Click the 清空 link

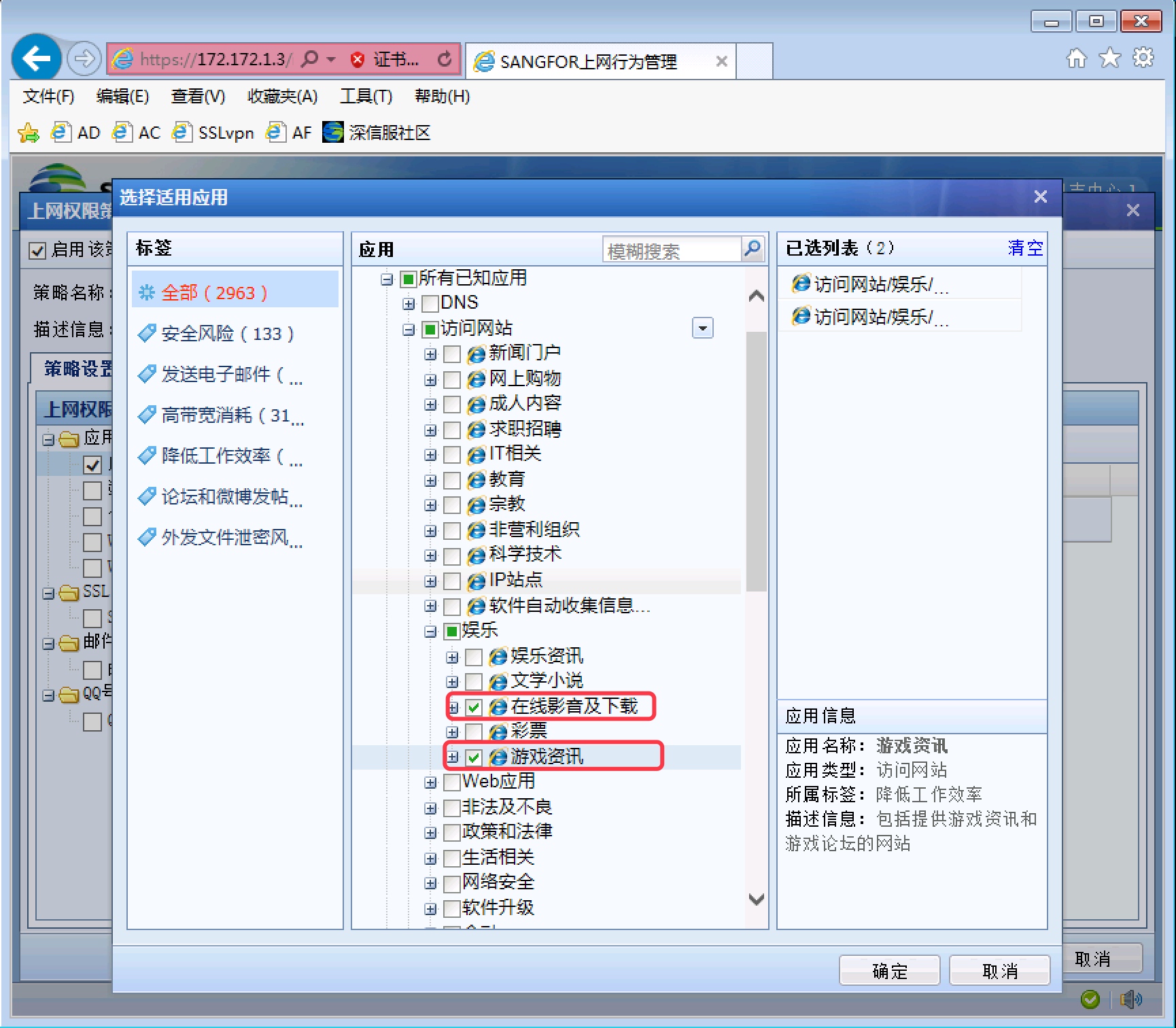(x=1025, y=248)
